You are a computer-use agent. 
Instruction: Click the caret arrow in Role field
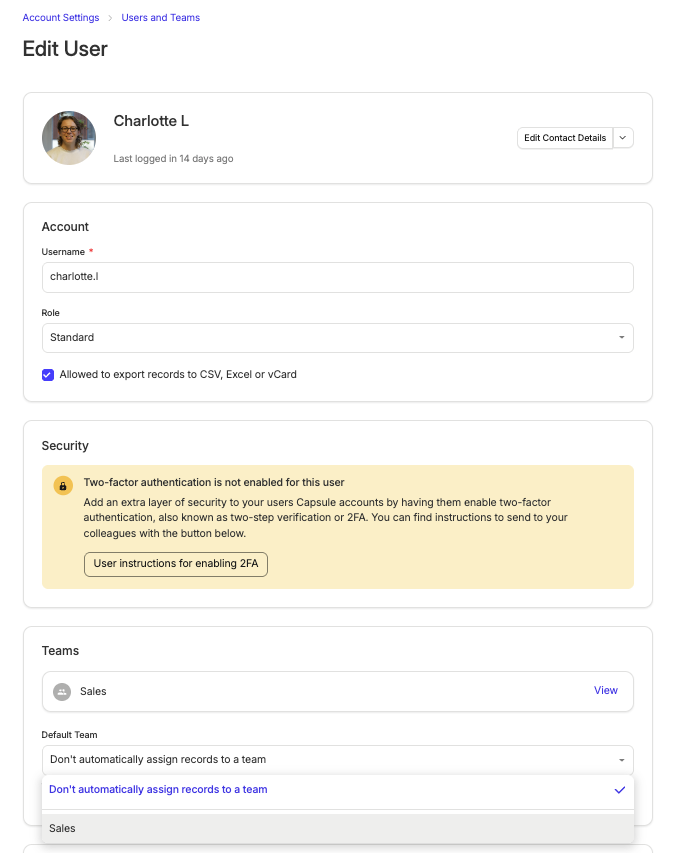click(621, 338)
